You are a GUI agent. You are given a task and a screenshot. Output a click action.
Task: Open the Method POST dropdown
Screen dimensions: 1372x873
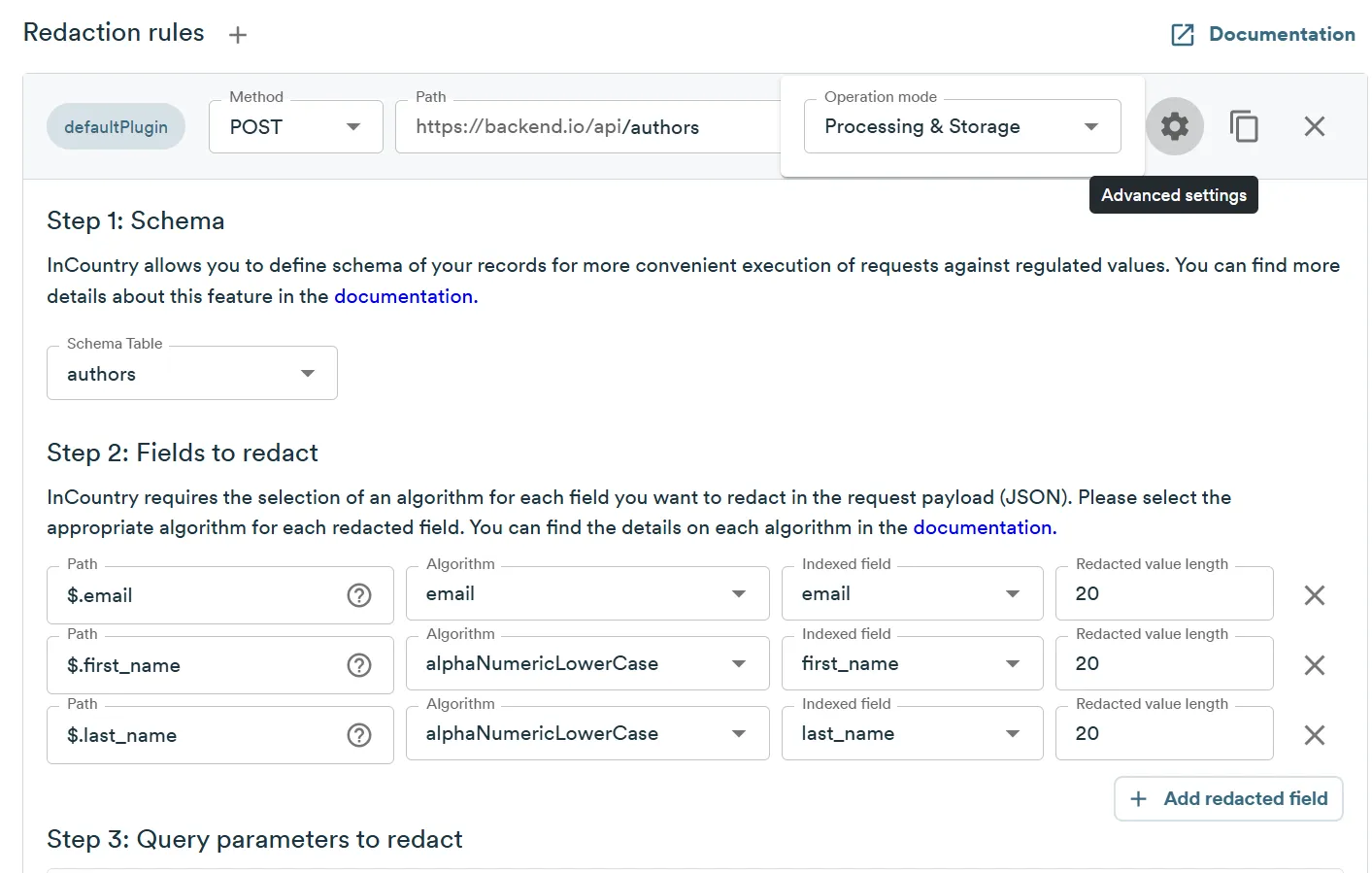tap(296, 126)
